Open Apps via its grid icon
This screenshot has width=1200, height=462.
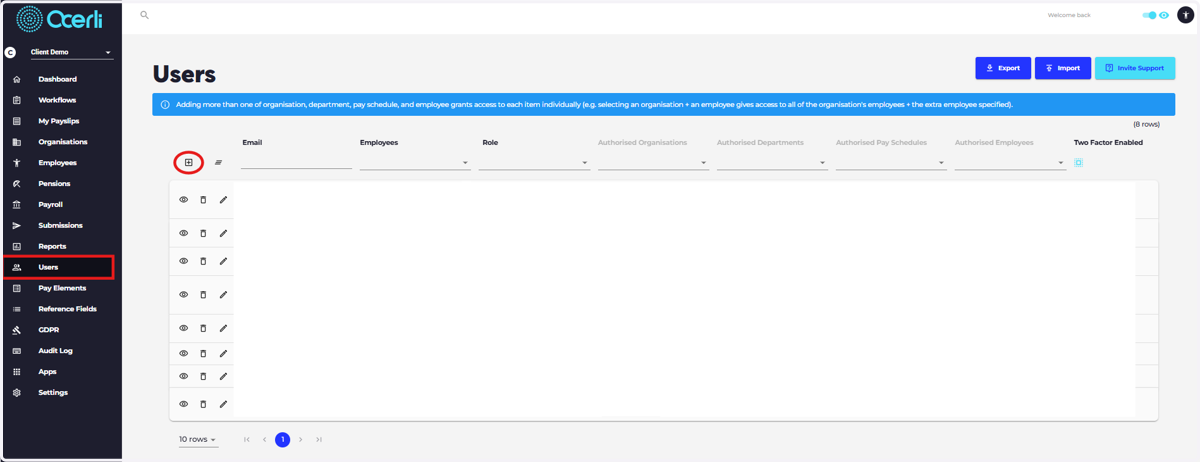tap(17, 372)
